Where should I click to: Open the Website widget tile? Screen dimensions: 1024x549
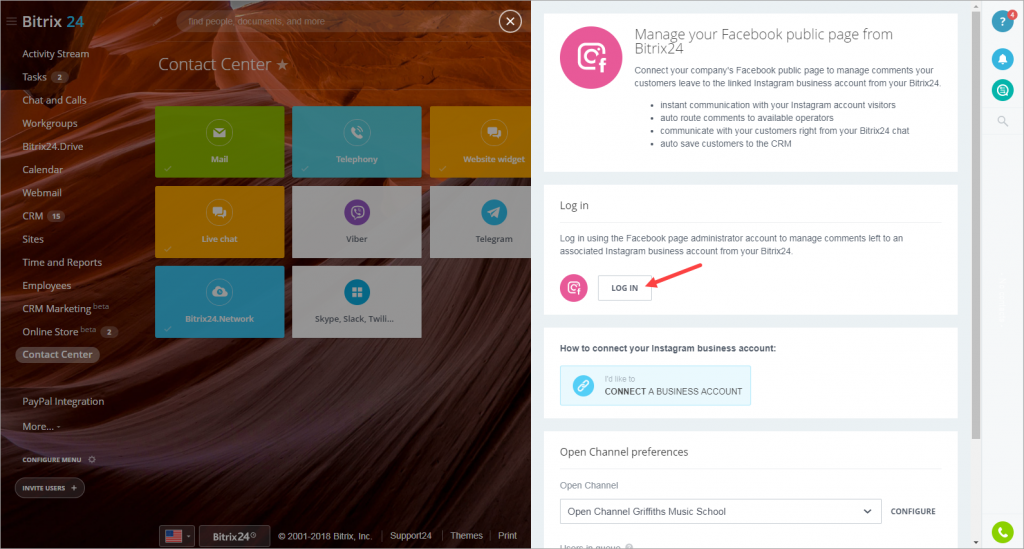click(481, 142)
